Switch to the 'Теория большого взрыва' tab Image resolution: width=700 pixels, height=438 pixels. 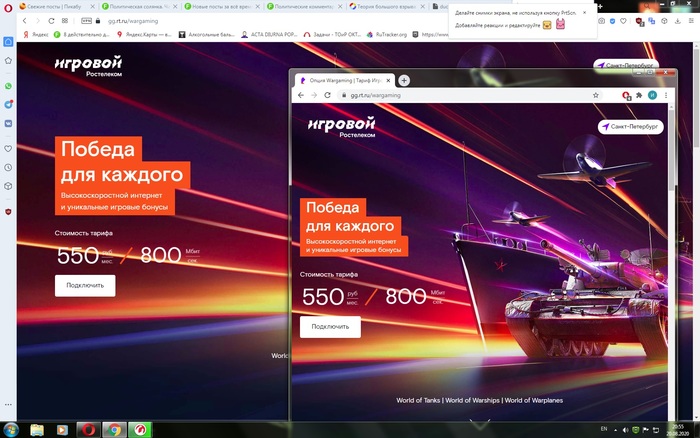[387, 7]
